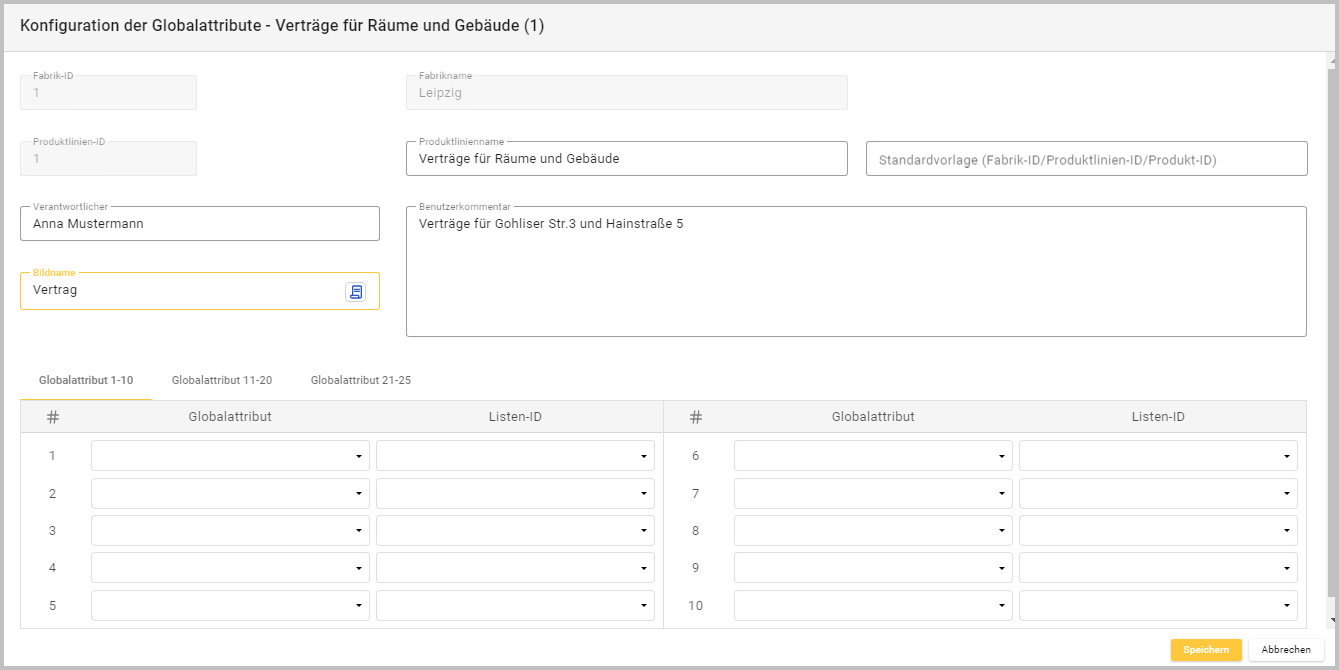Expand Listen-ID dropdown for row 1
The height and width of the screenshot is (670, 1339).
515,456
